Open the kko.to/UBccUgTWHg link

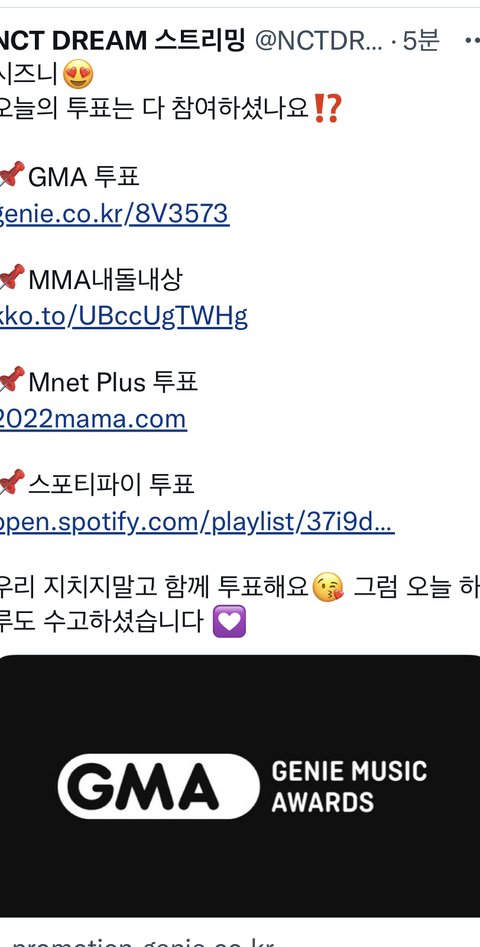123,316
